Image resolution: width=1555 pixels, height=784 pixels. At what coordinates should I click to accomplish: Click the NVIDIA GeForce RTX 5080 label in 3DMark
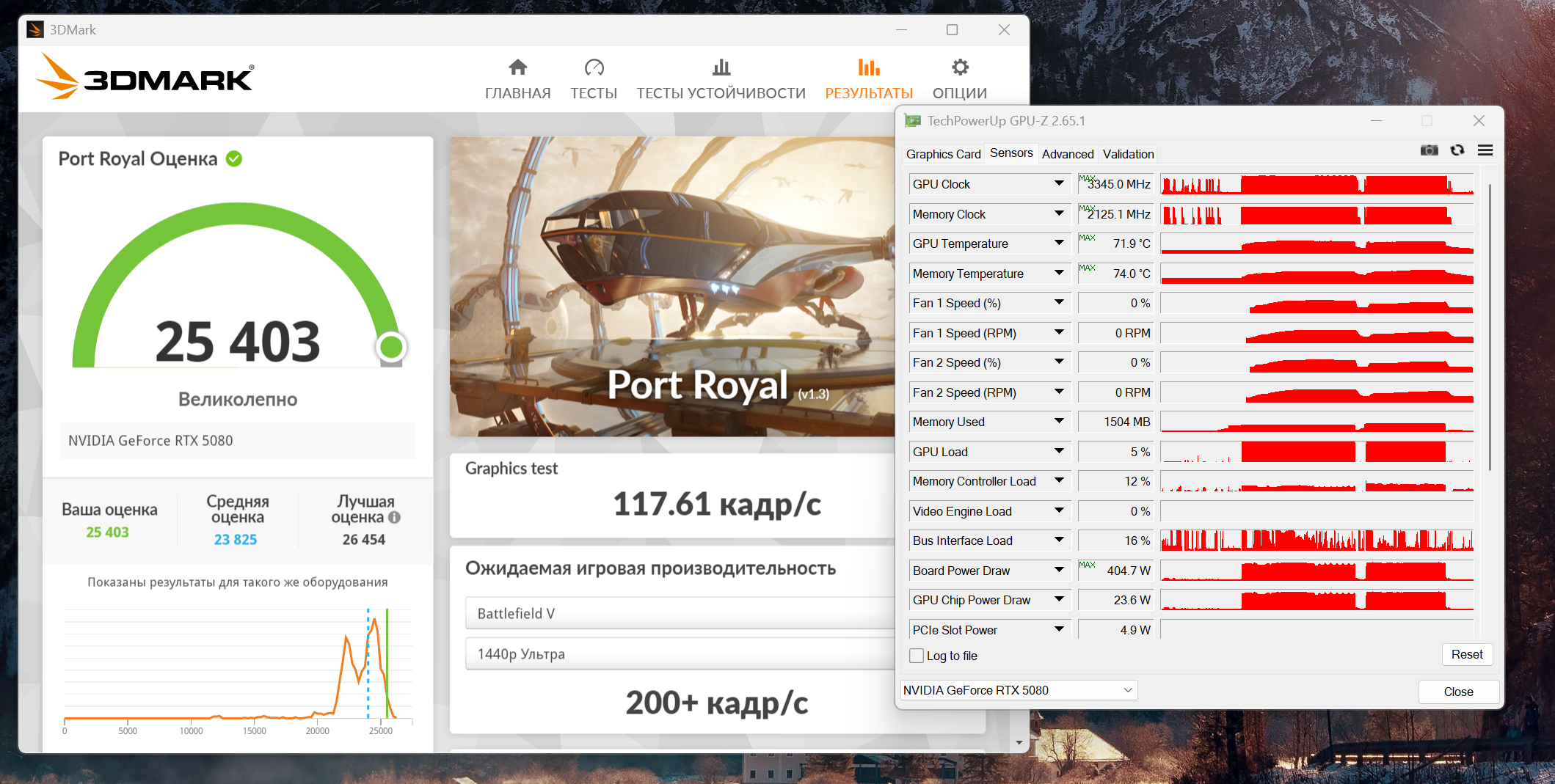tap(150, 440)
